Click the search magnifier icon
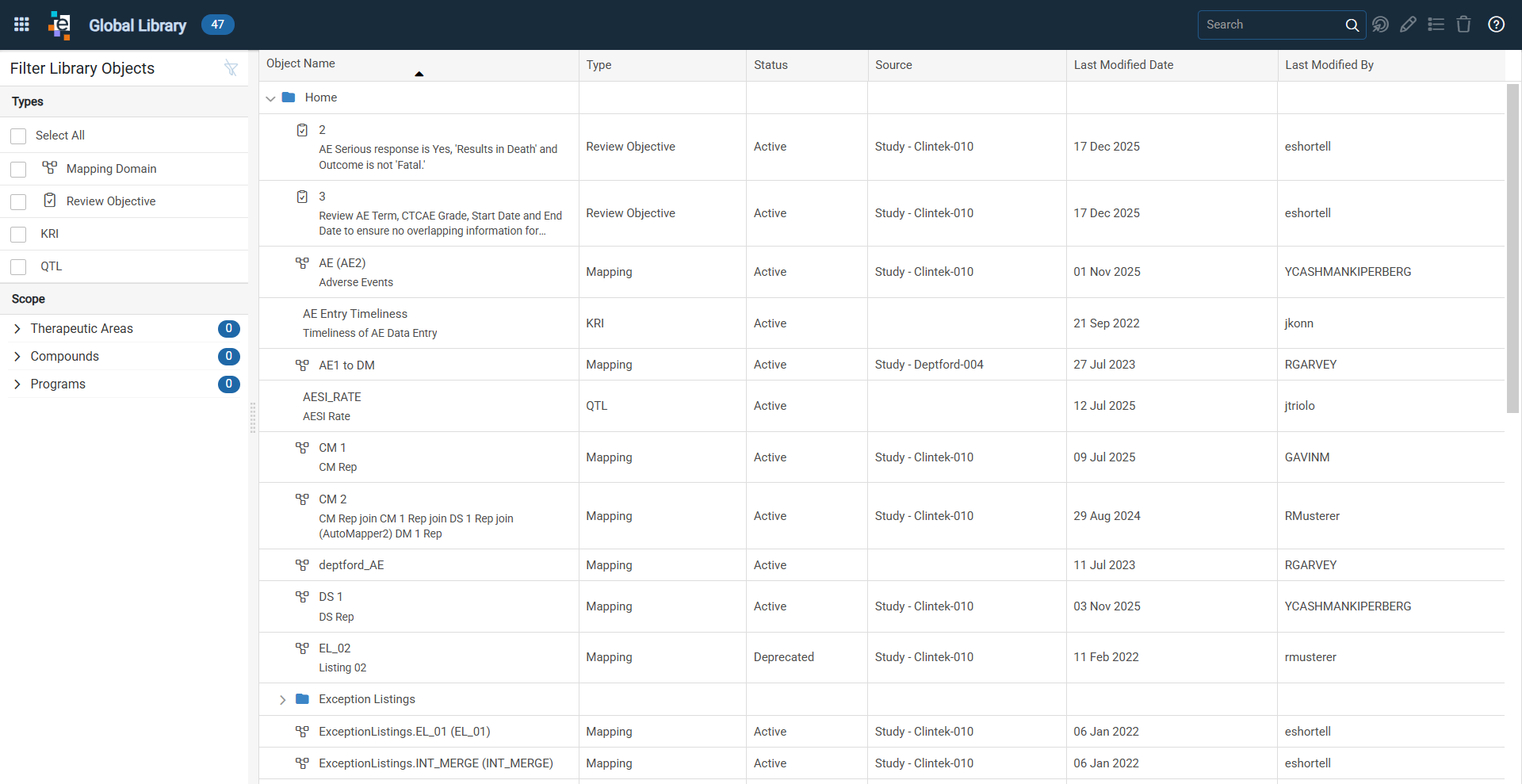 (x=1352, y=25)
